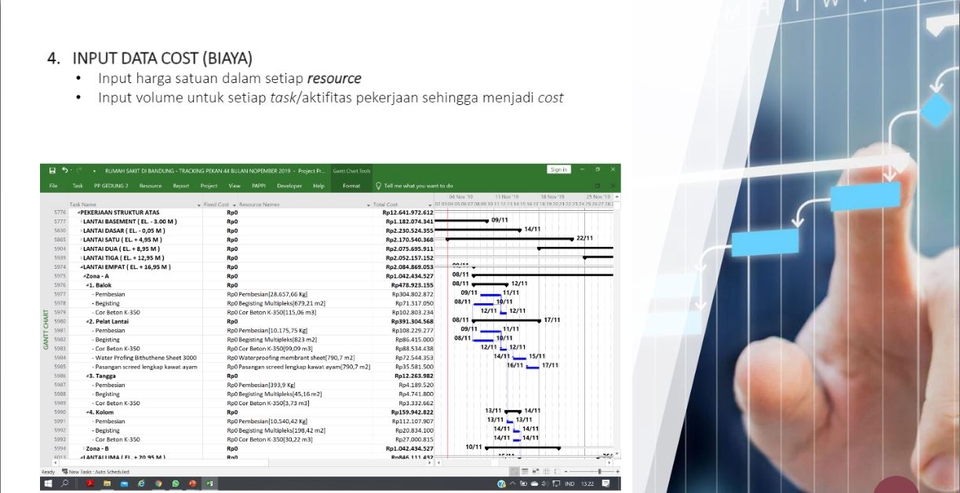Select the Format tab under Gantt Chart Tools
The width and height of the screenshot is (960, 493).
(351, 186)
